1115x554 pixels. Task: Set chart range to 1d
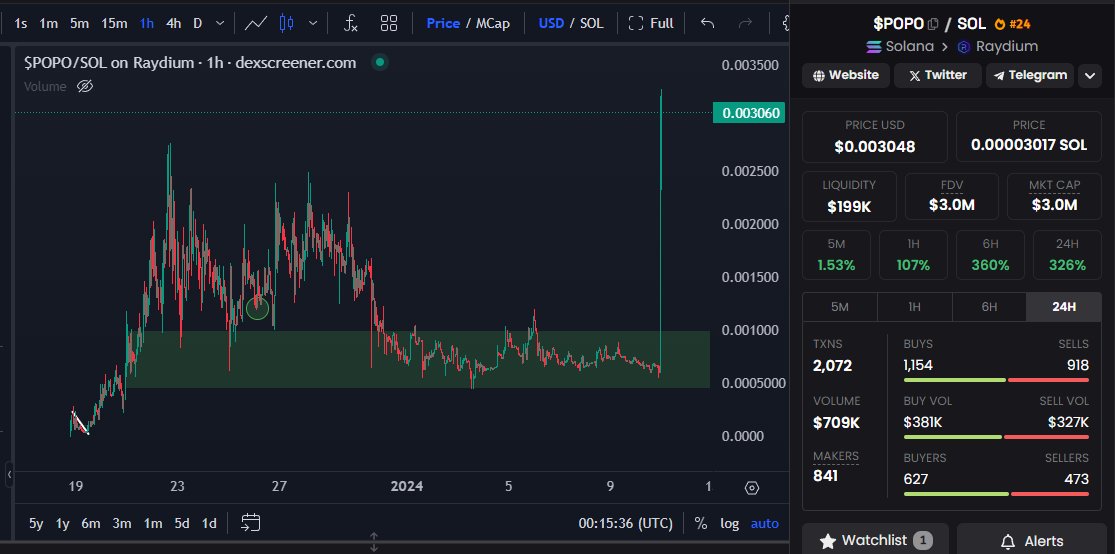209,523
